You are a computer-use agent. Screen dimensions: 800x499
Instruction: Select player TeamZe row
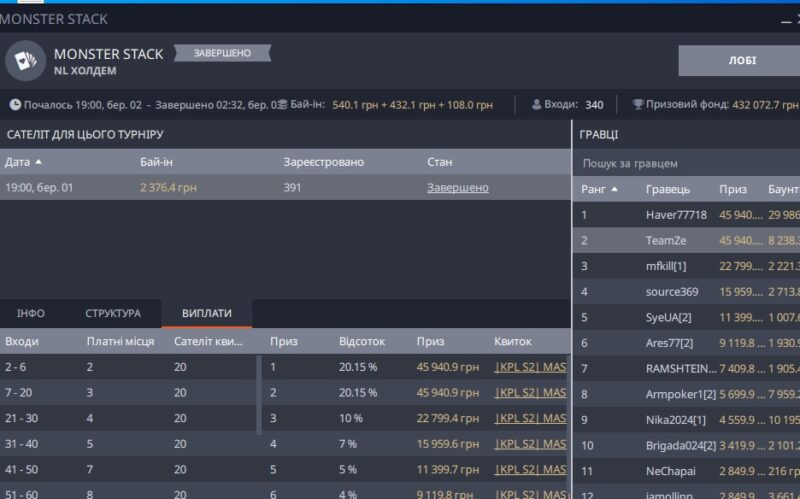(x=686, y=240)
